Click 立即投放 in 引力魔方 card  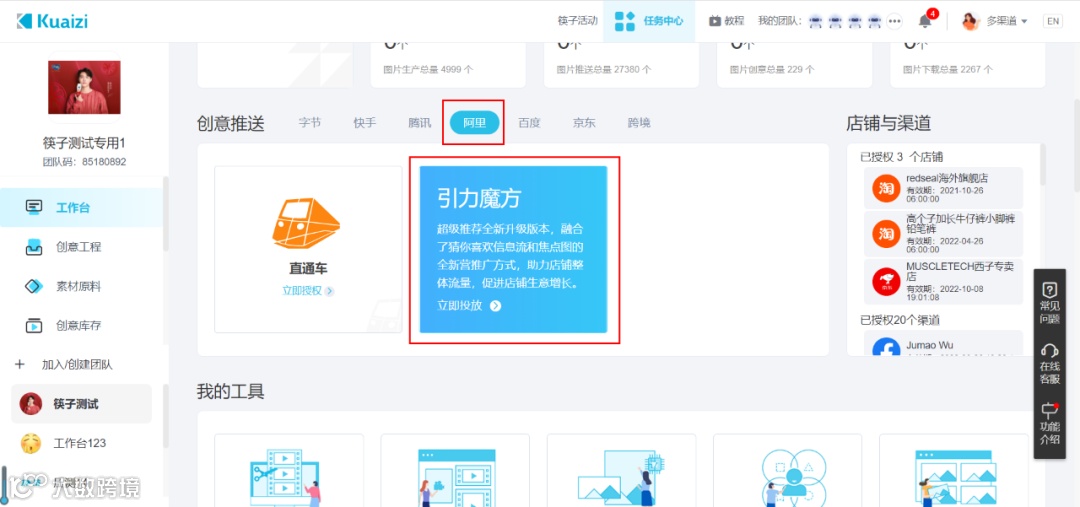(459, 305)
